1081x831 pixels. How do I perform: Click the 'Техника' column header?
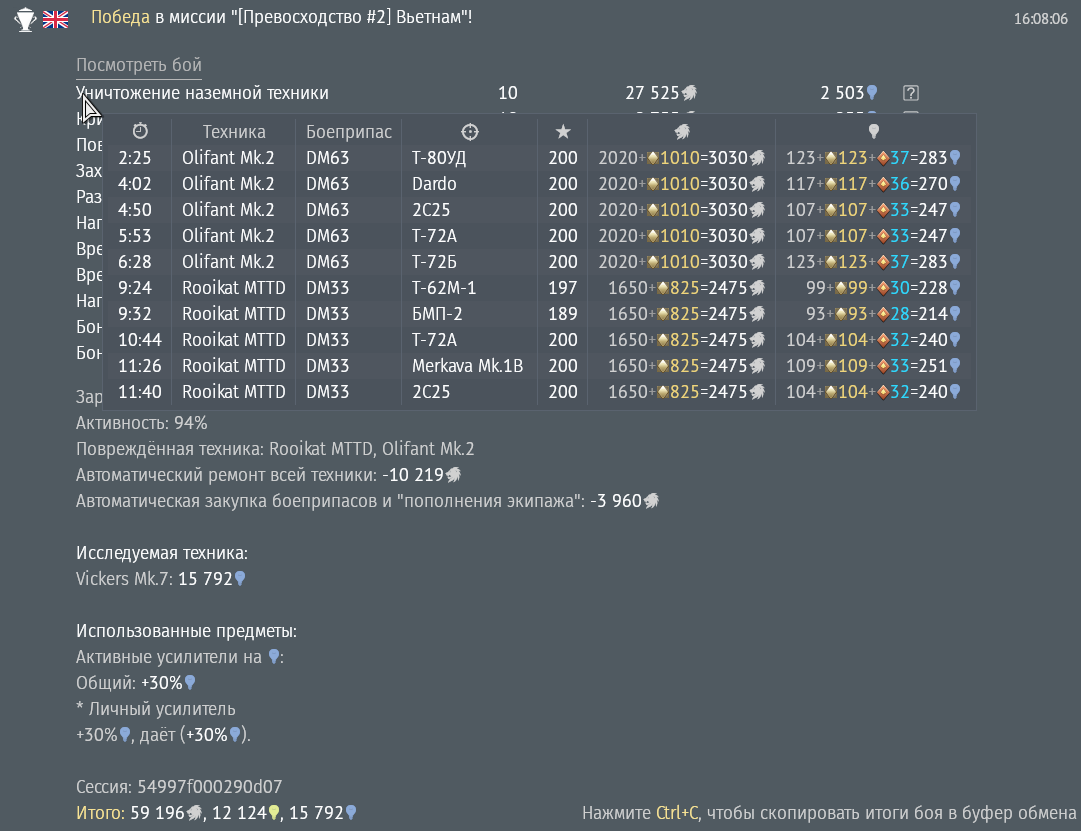[x=234, y=132]
